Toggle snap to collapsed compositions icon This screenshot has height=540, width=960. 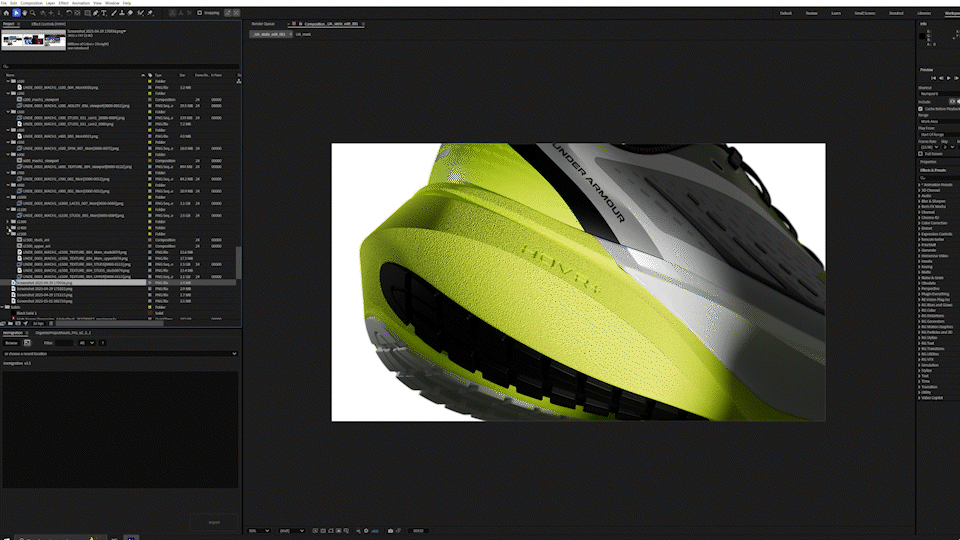pyautogui.click(x=236, y=13)
